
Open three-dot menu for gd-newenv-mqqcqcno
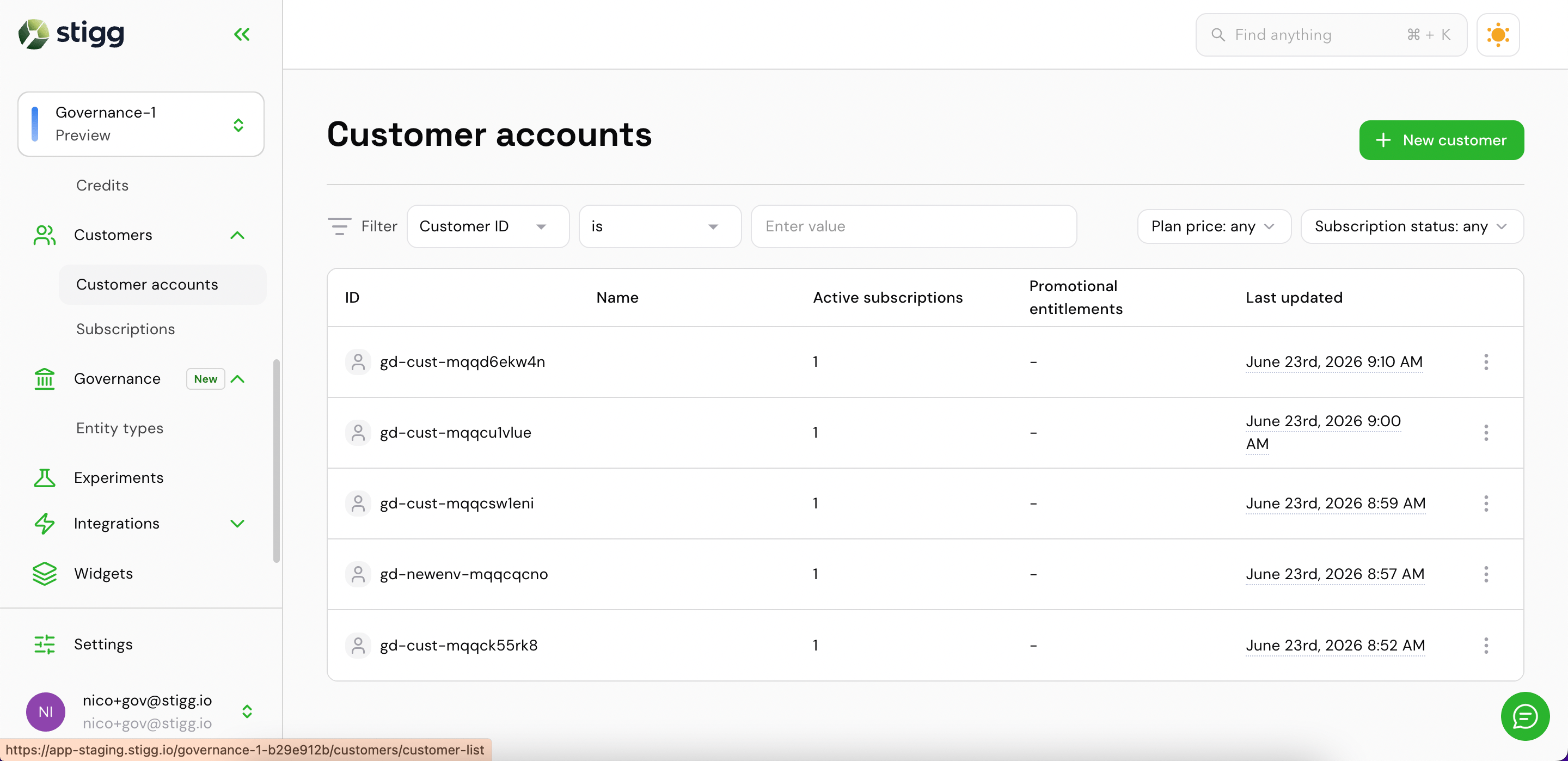coord(1486,574)
